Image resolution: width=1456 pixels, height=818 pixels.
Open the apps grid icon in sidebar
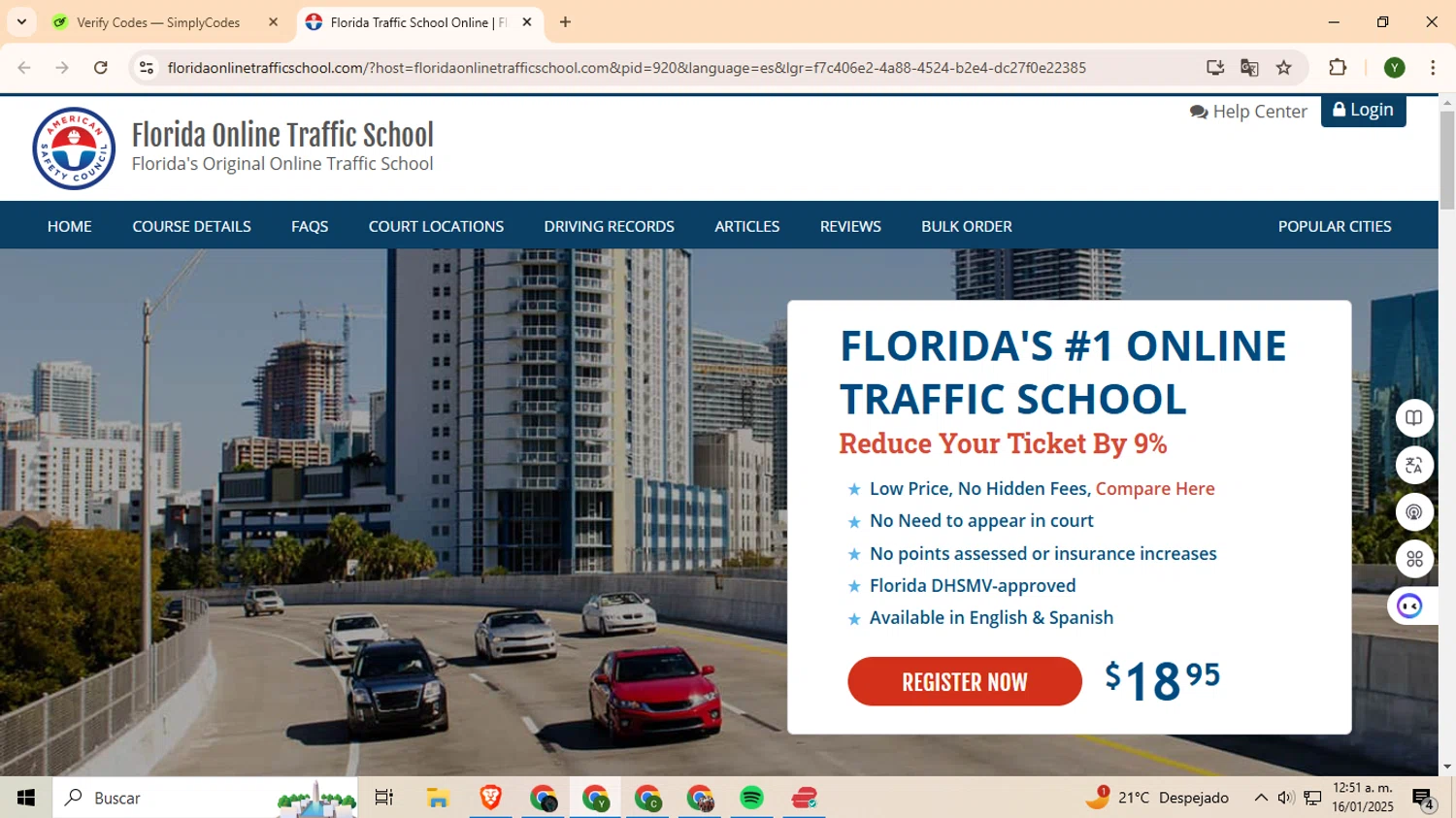coord(1414,559)
